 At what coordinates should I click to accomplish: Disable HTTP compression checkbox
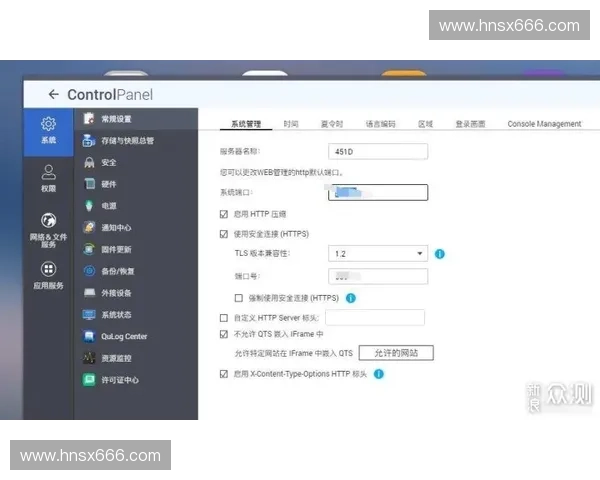(x=224, y=214)
